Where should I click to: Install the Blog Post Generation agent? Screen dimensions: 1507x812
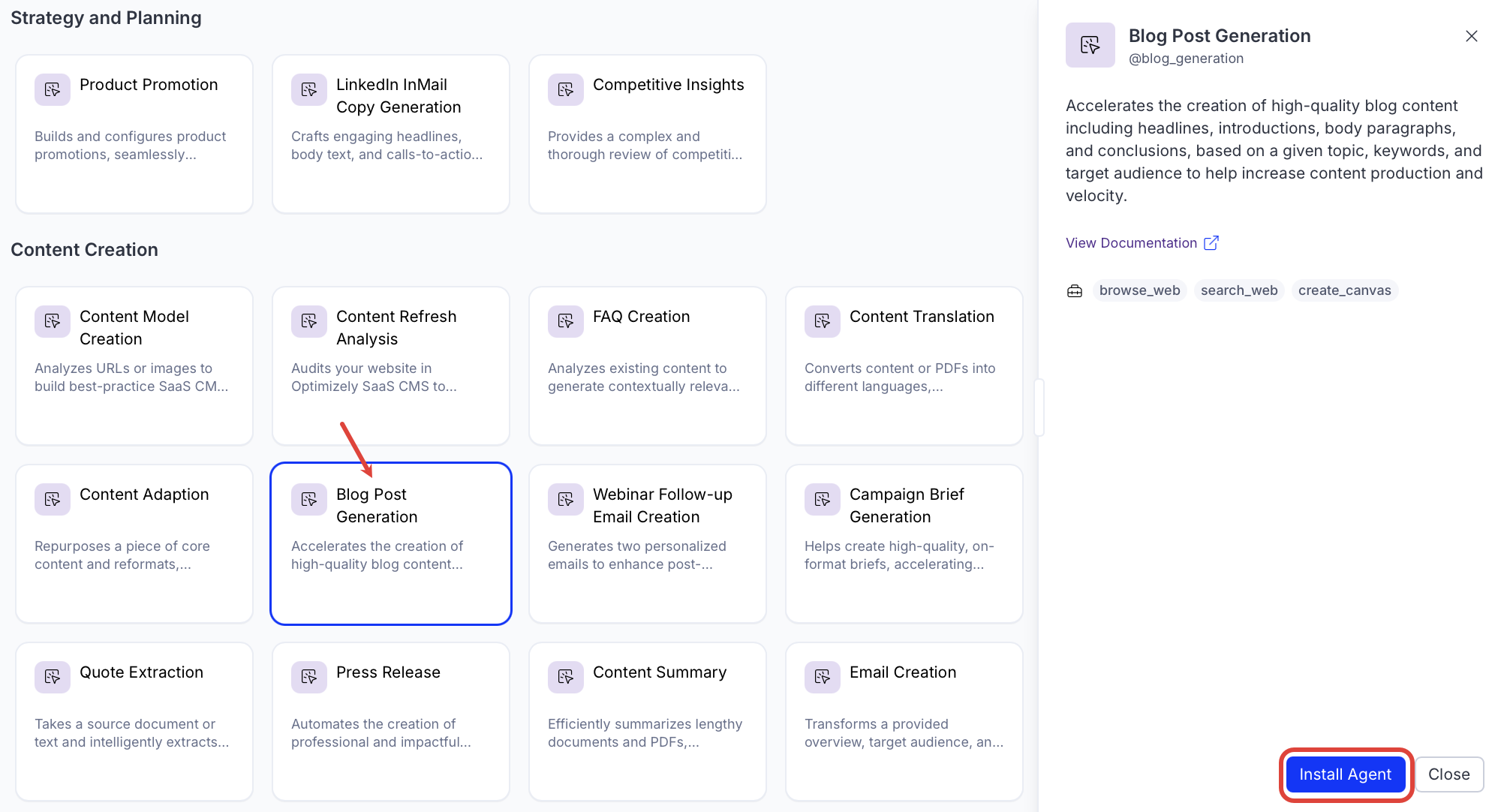coord(1345,774)
